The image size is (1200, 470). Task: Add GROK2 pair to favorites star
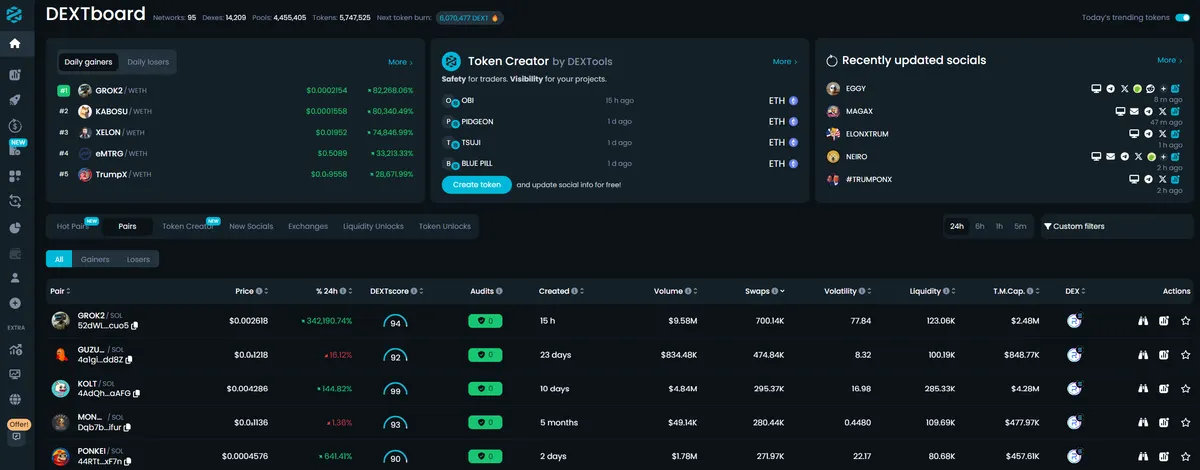pos(1186,321)
